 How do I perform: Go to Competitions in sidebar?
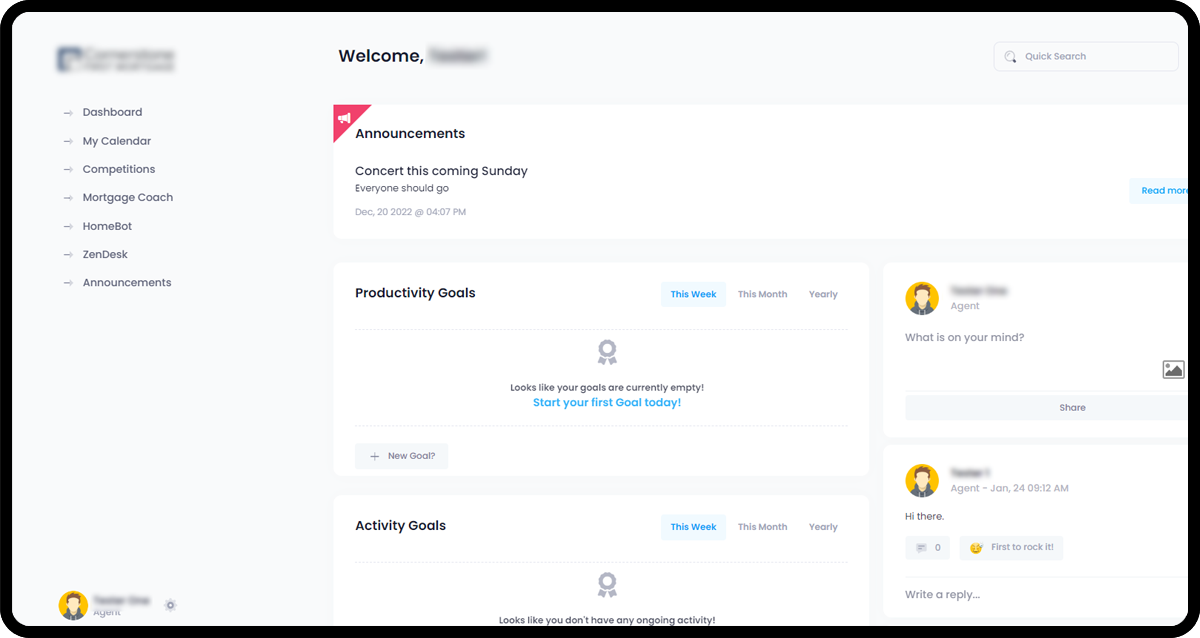coord(119,169)
